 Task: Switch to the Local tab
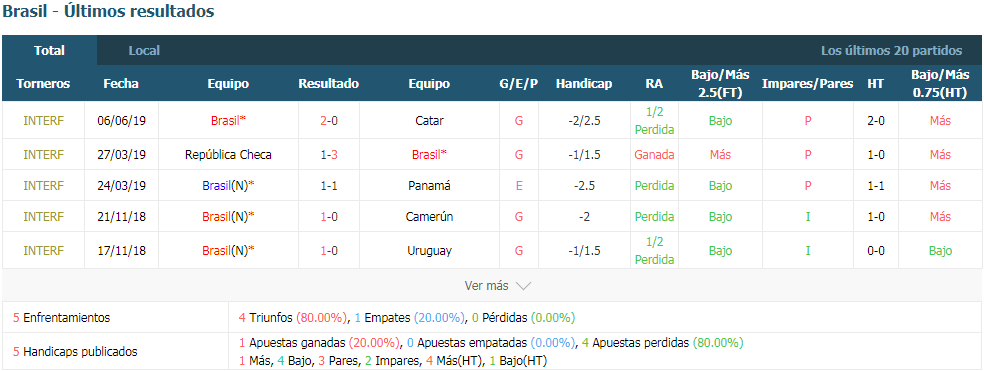(144, 51)
